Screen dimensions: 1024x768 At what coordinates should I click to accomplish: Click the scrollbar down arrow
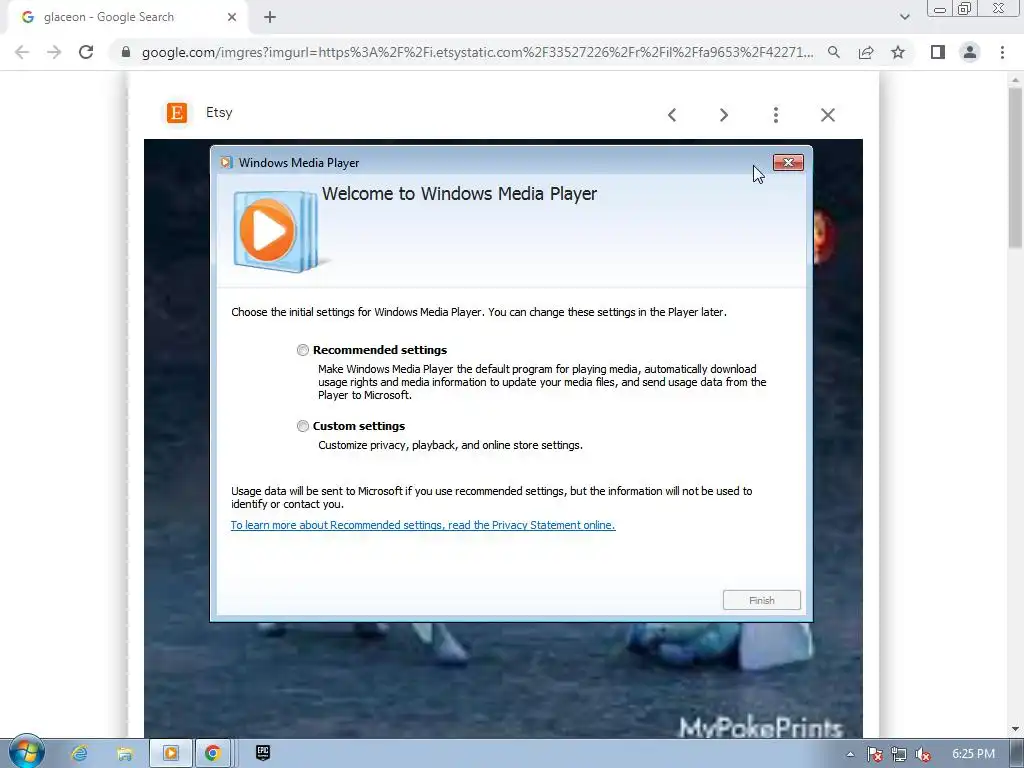click(x=1015, y=729)
